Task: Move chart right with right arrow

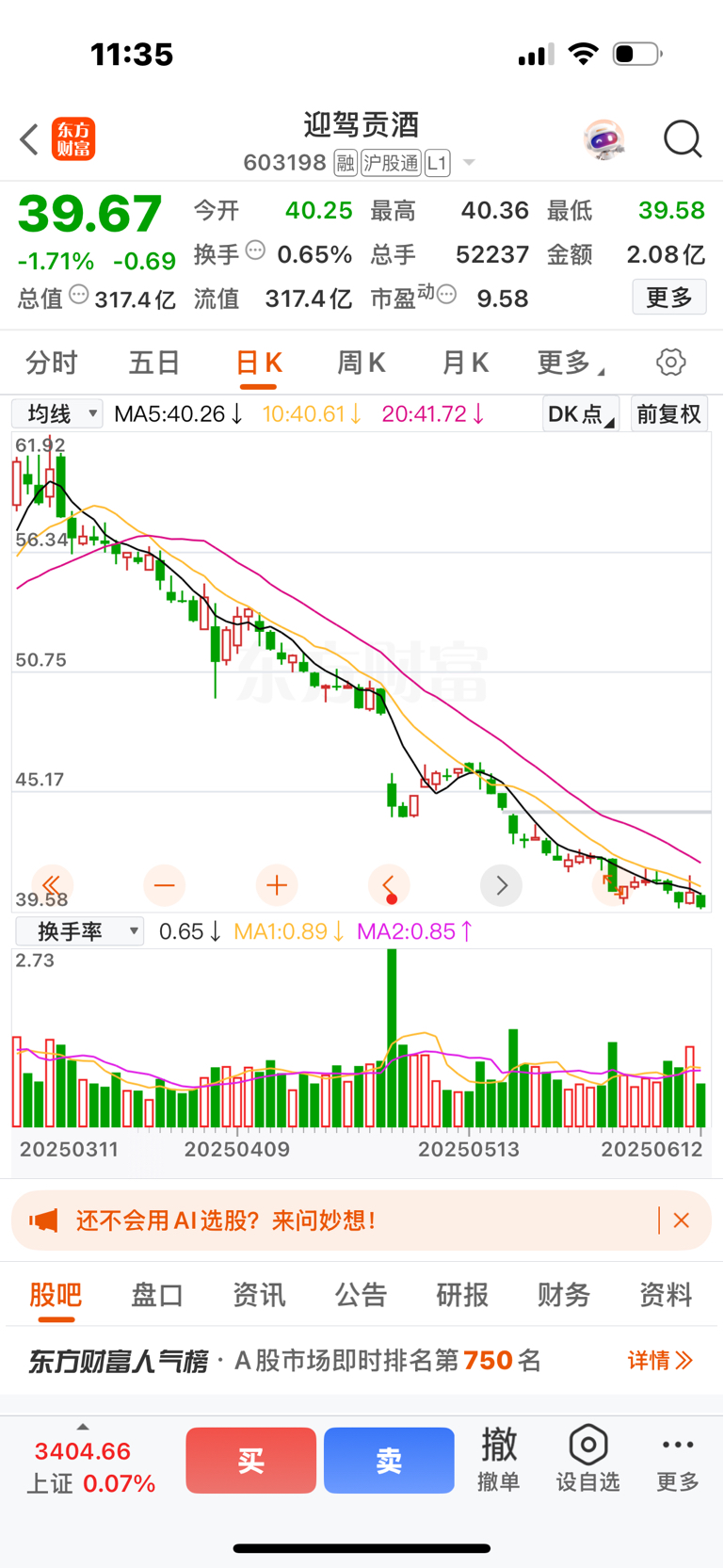Action: tap(501, 885)
